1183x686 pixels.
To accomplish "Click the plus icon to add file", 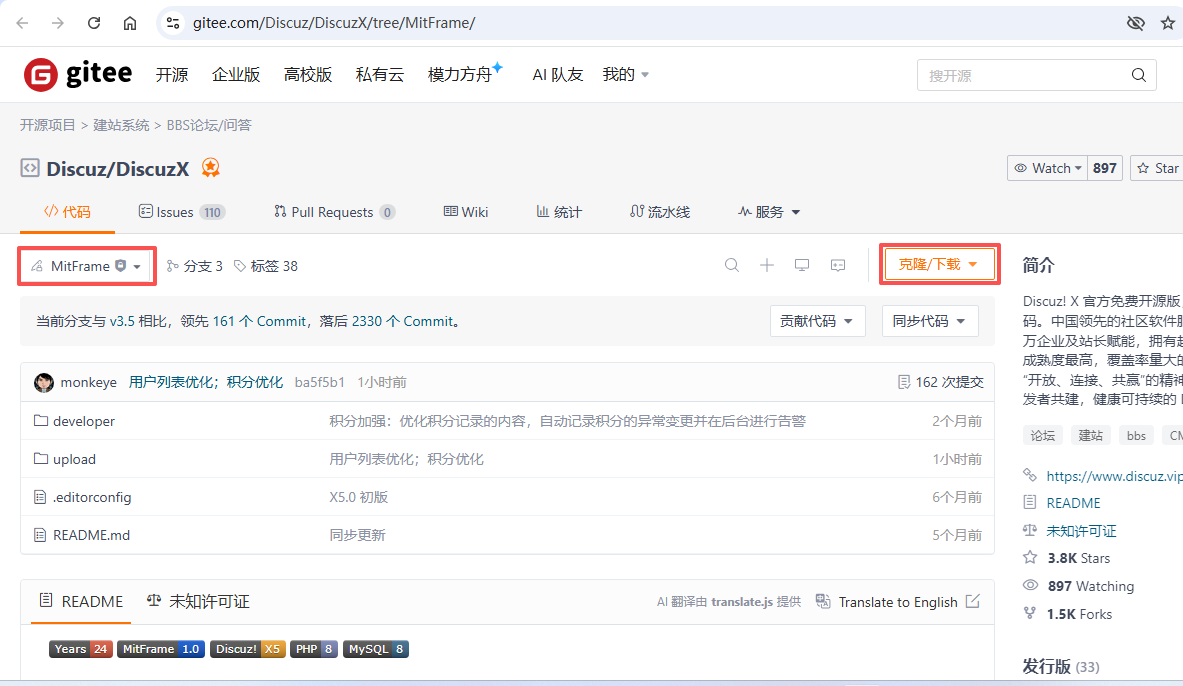I will coord(767,265).
